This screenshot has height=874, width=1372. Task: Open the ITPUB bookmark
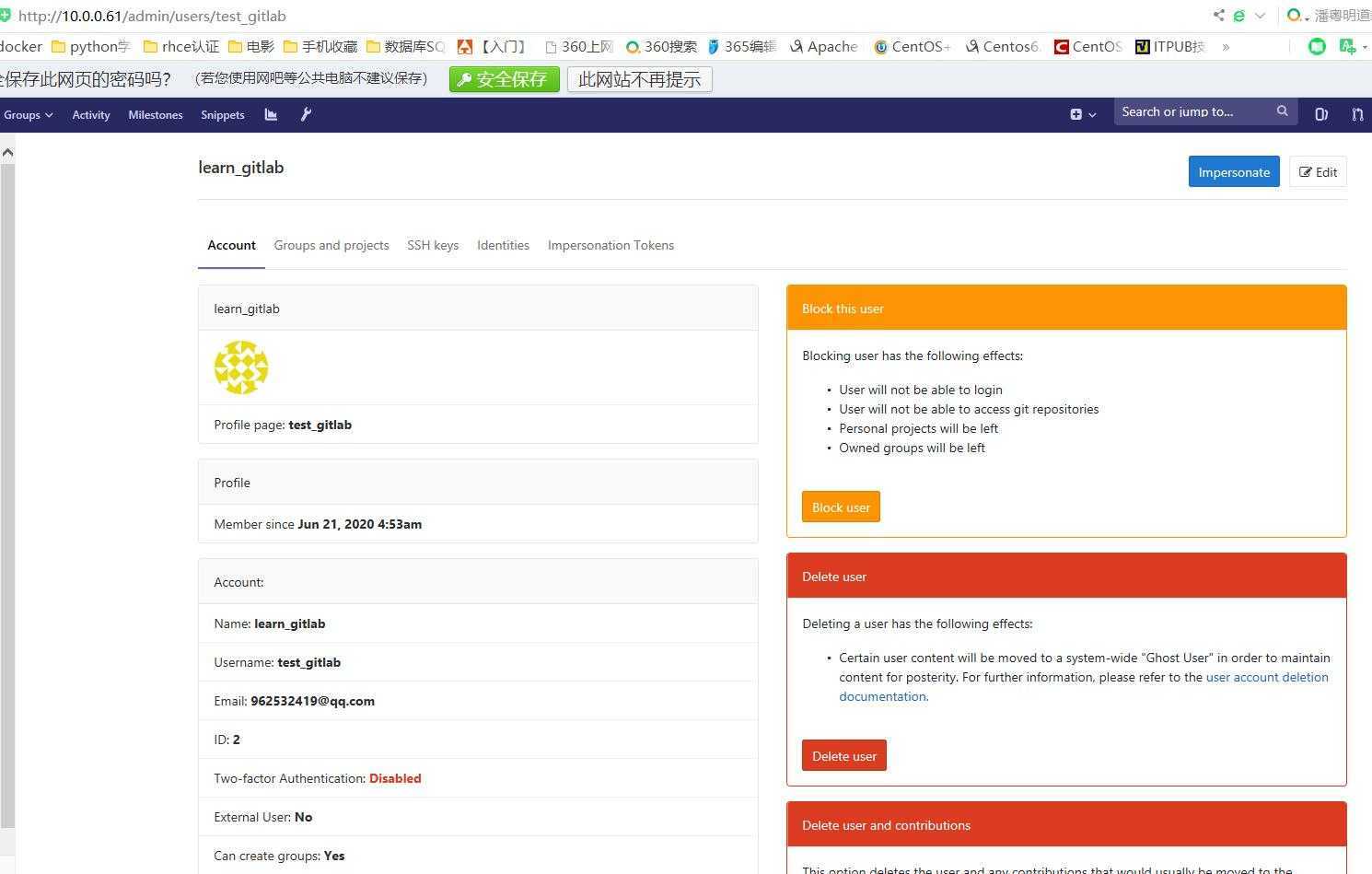coord(1170,46)
